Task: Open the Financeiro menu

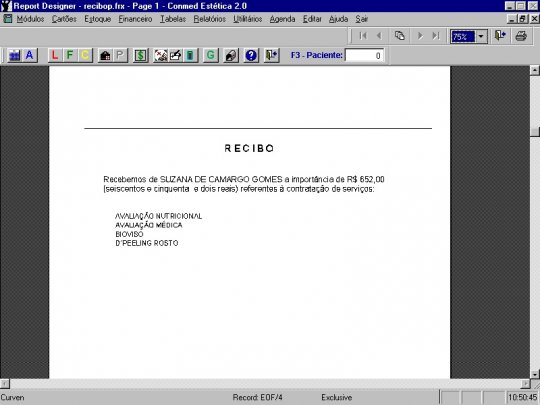Action: click(x=135, y=19)
